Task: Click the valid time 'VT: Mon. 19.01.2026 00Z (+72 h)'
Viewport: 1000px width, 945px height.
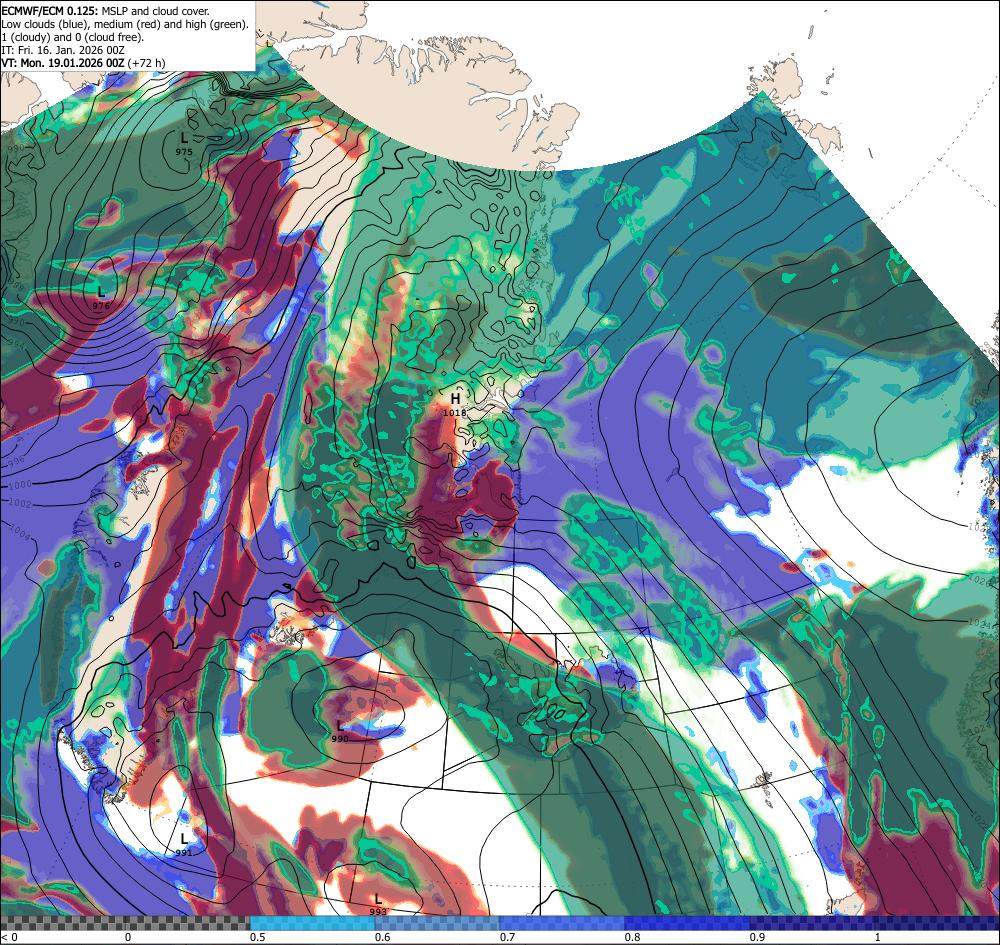Action: [x=84, y=62]
